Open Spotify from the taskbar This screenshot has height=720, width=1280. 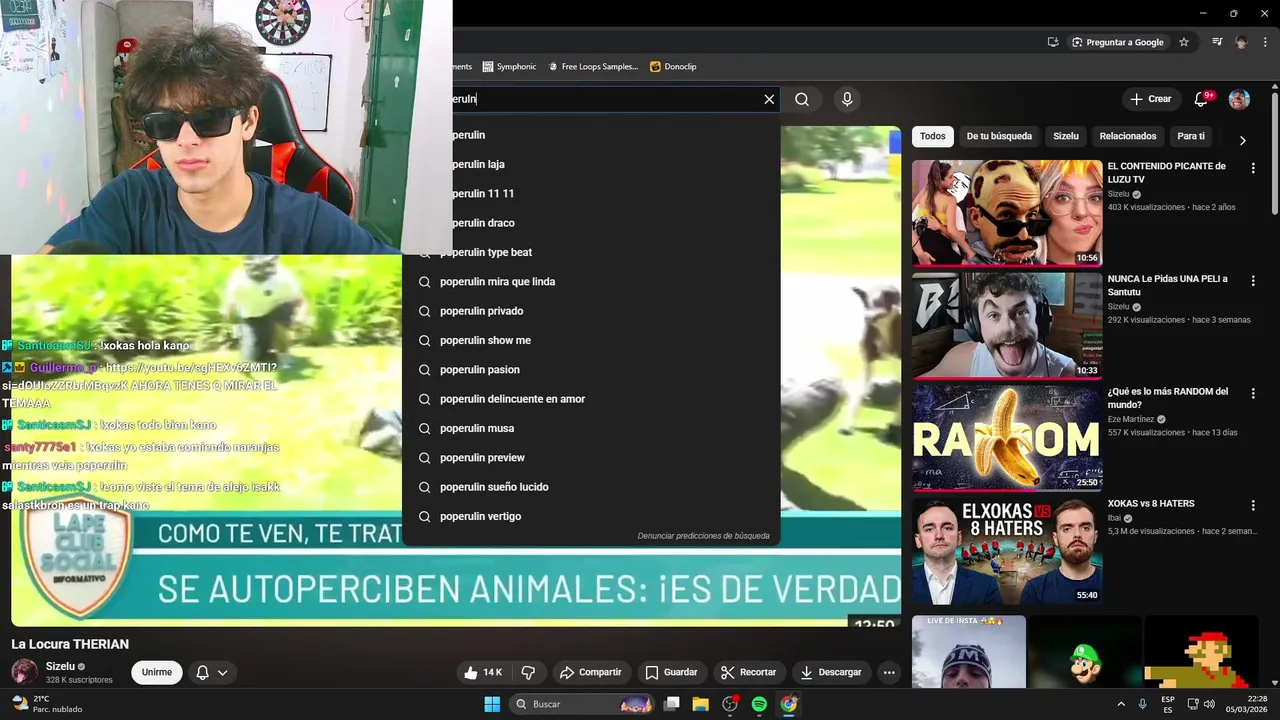[759, 704]
